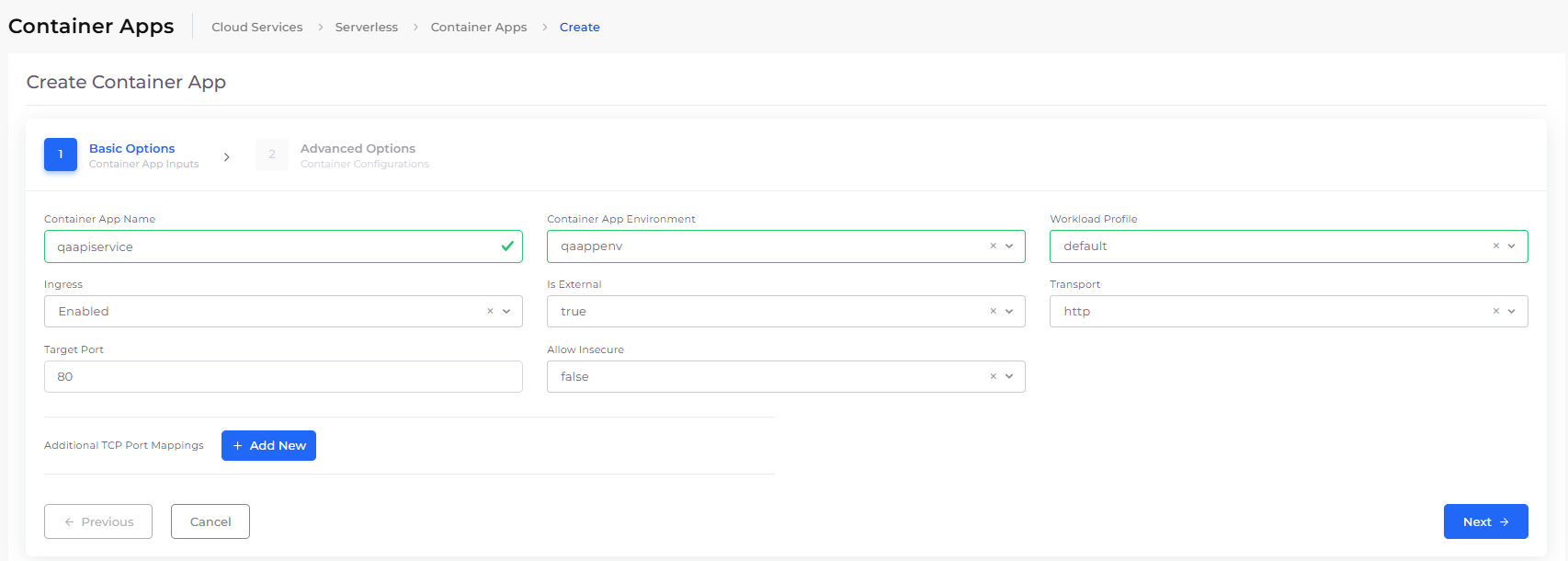Open the Is External dropdown
Viewport: 1568px width, 561px height.
pos(1009,312)
